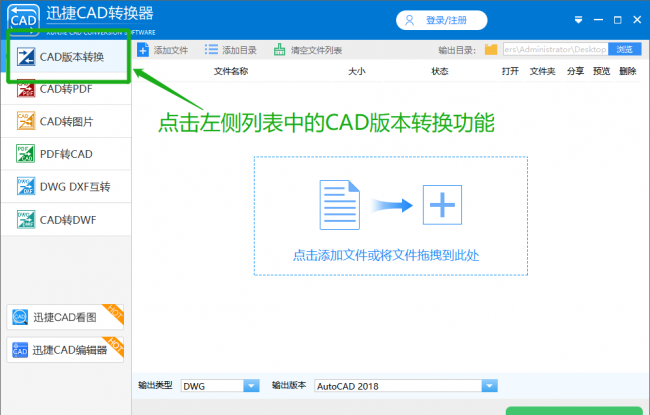
Task: Click the 添加文件 plus icon
Action: coord(143,50)
